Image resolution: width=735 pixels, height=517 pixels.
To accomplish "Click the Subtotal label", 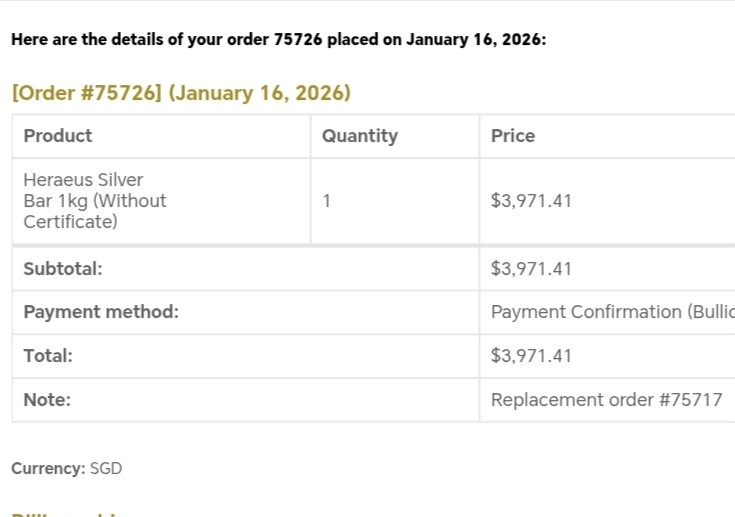I will coord(63,269).
